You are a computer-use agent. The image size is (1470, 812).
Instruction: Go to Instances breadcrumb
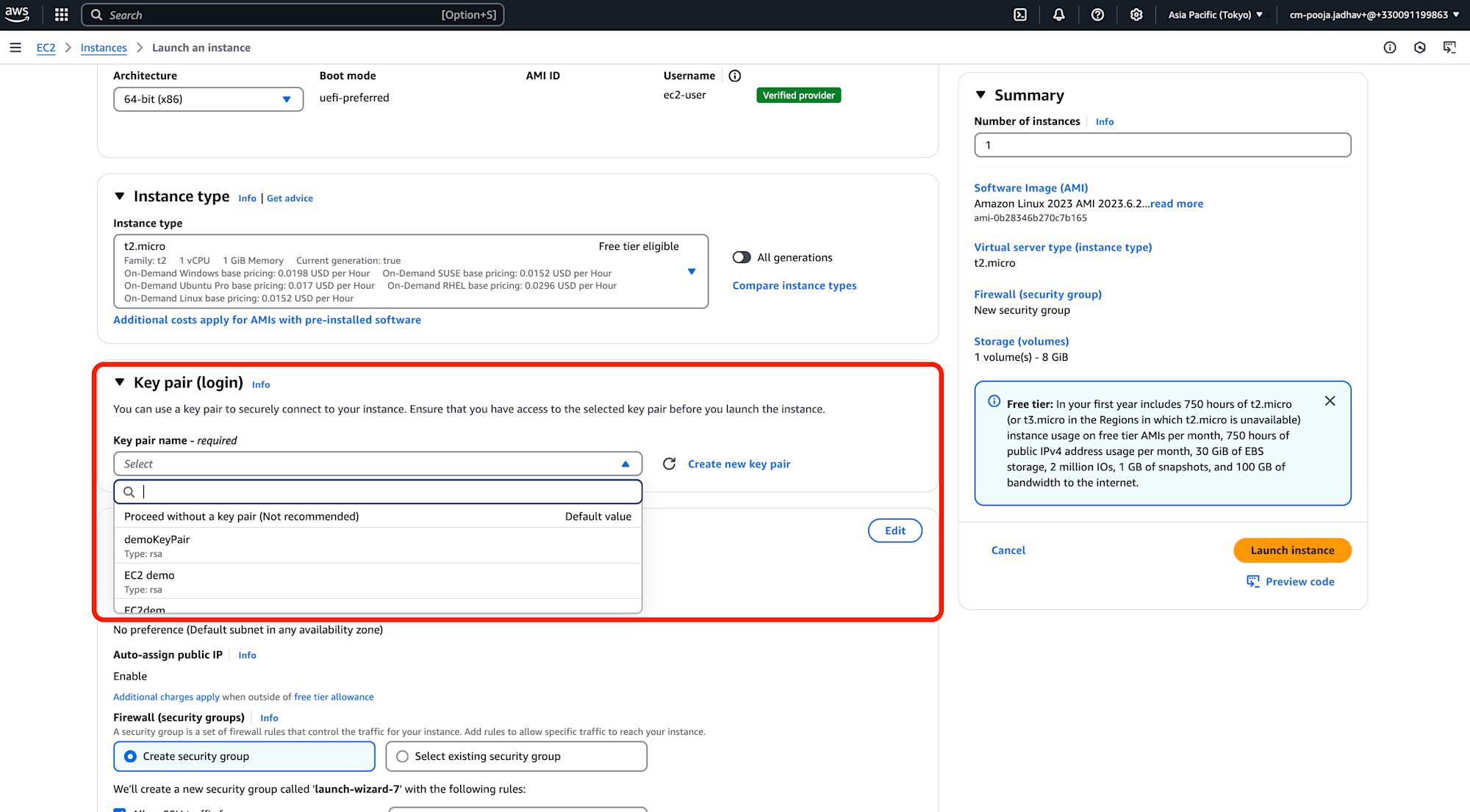tap(104, 48)
